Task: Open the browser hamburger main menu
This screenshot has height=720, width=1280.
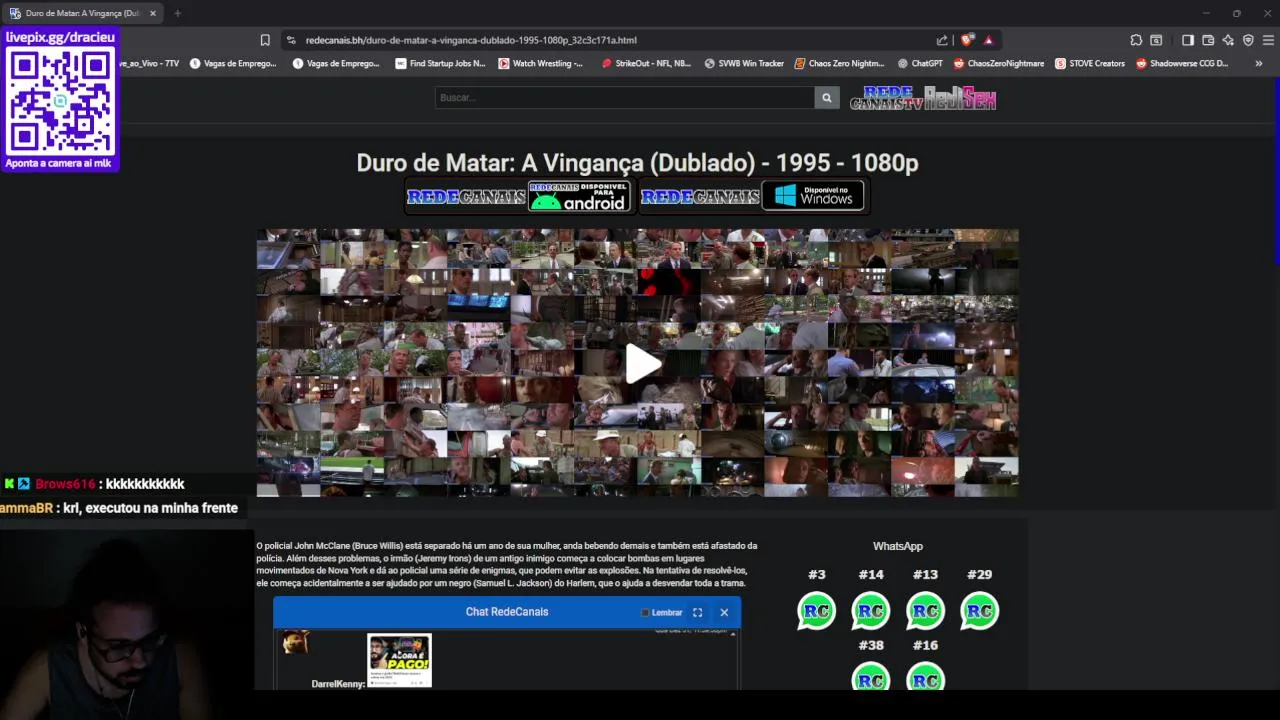Action: (x=1268, y=40)
